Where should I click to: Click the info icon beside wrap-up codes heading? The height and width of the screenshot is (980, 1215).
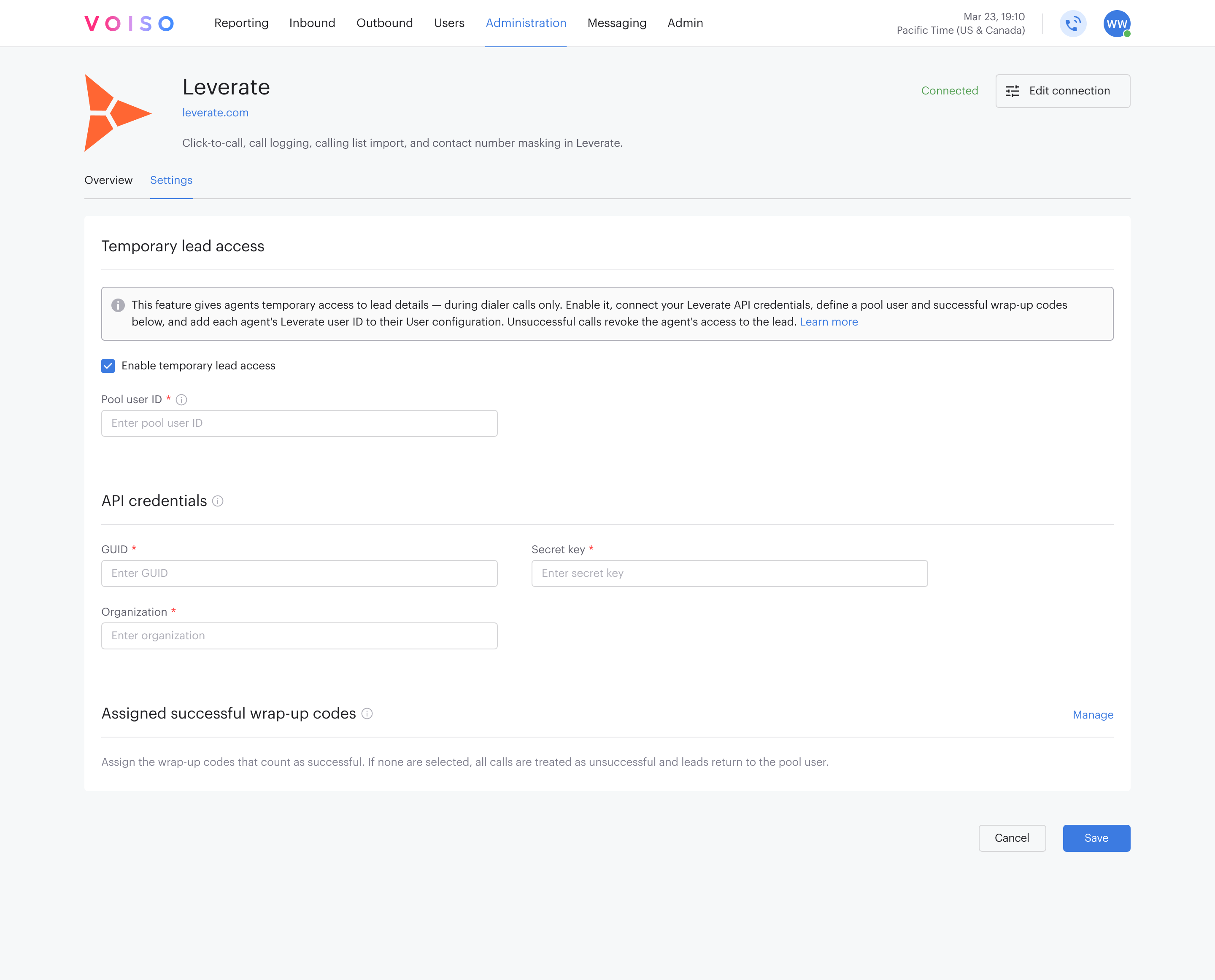coord(367,713)
